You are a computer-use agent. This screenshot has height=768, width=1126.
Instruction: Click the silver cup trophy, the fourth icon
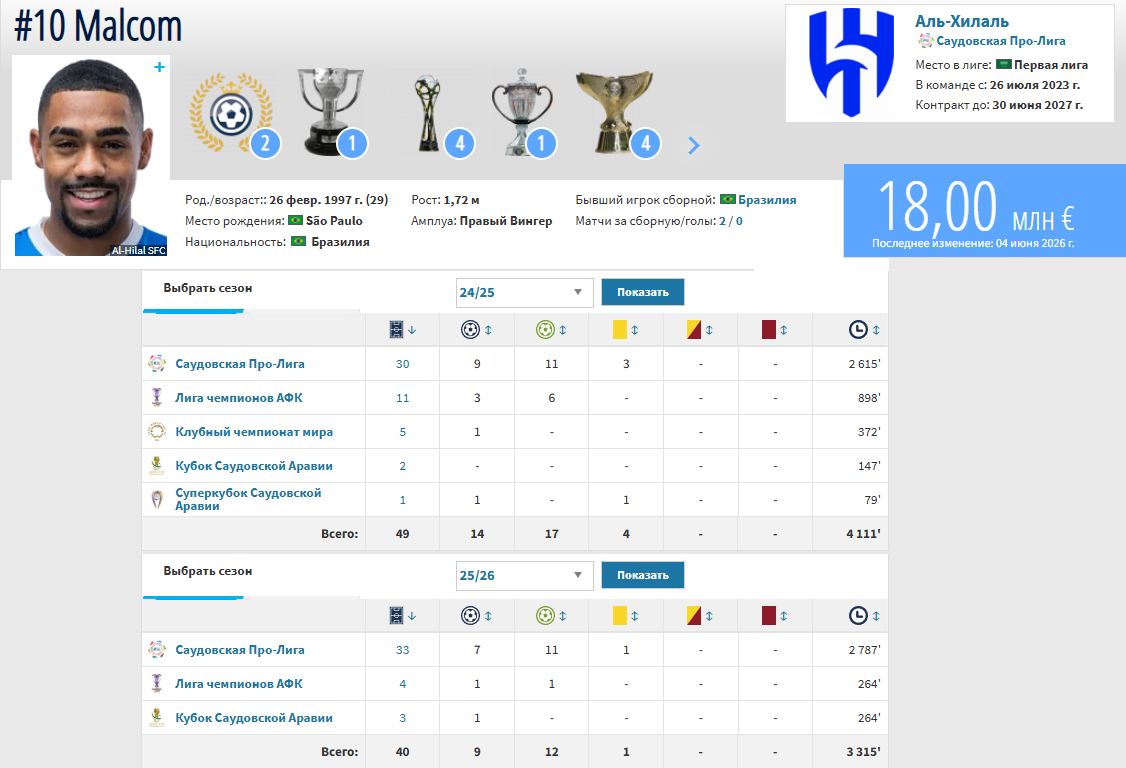[522, 113]
